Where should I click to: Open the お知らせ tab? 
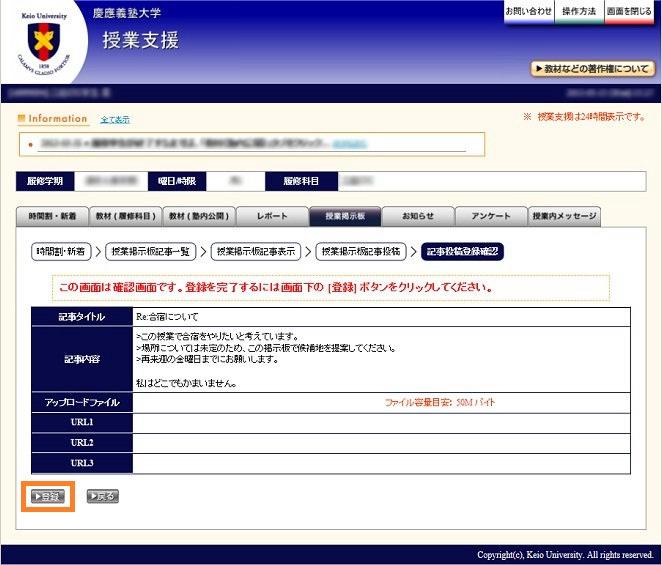pyautogui.click(x=418, y=217)
